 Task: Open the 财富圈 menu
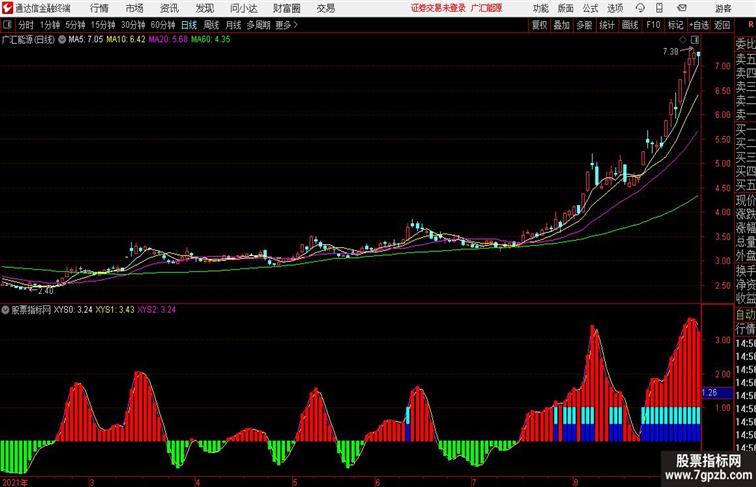pos(286,8)
